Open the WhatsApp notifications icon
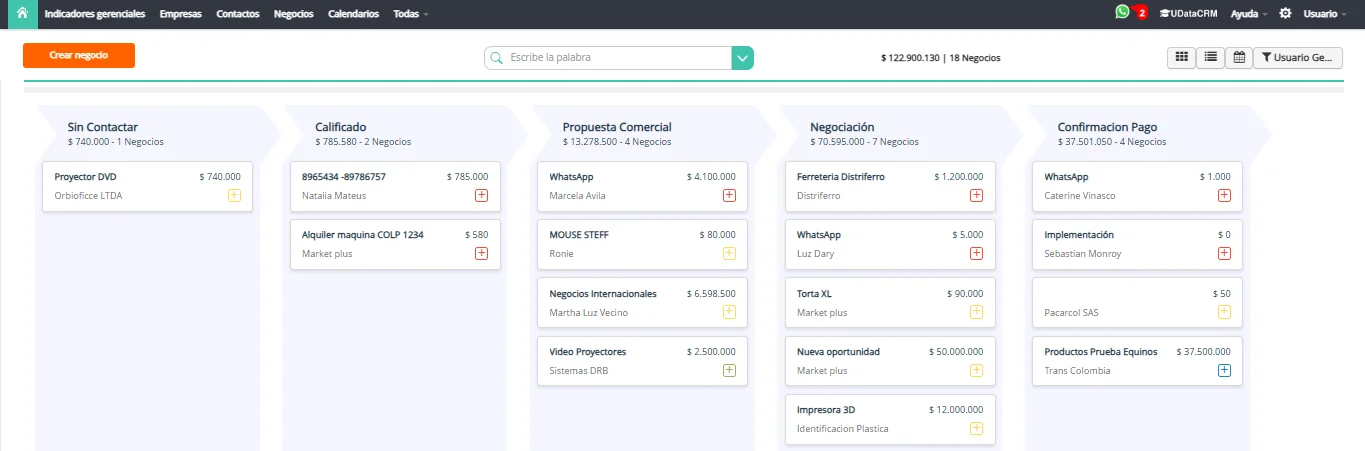Screen dimensions: 1365x451 1123,12
